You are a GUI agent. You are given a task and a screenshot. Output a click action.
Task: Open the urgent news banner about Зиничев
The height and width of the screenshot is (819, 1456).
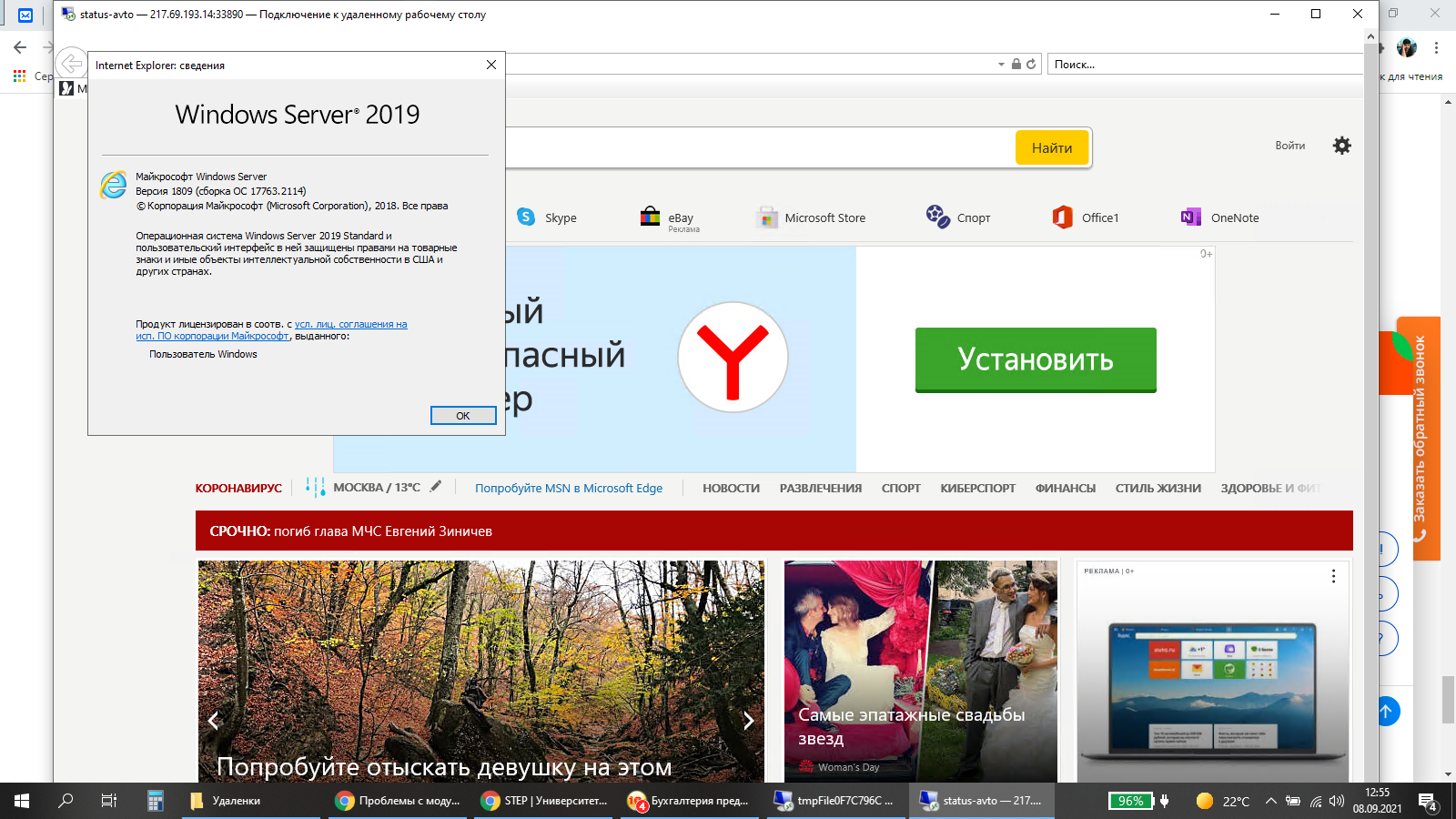(x=773, y=531)
